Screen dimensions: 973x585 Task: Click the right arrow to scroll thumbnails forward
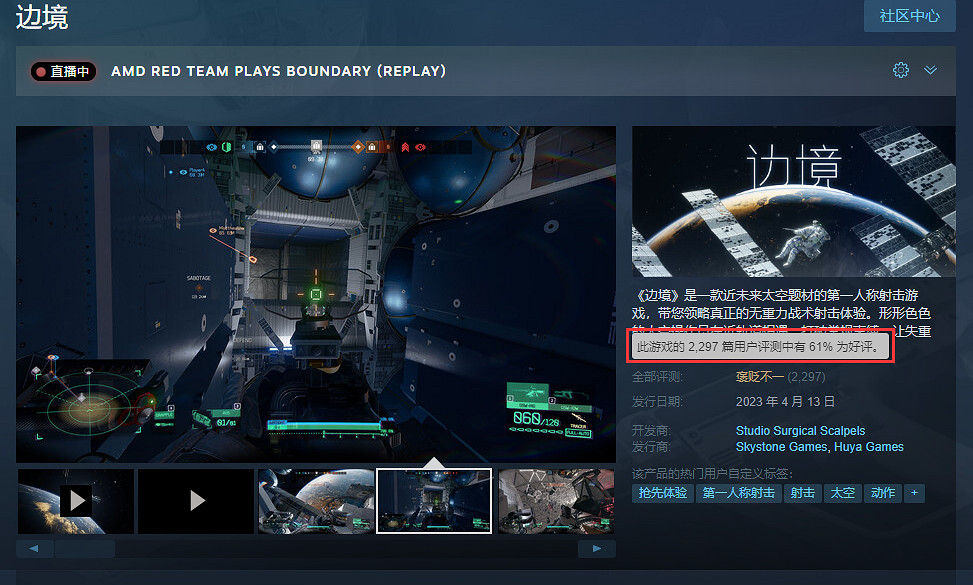(x=596, y=548)
